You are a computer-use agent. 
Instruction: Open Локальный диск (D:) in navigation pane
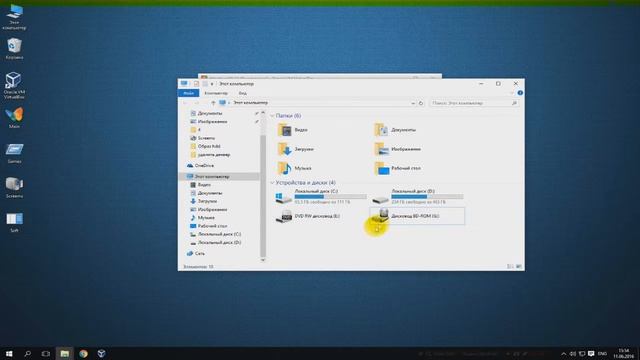click(216, 242)
